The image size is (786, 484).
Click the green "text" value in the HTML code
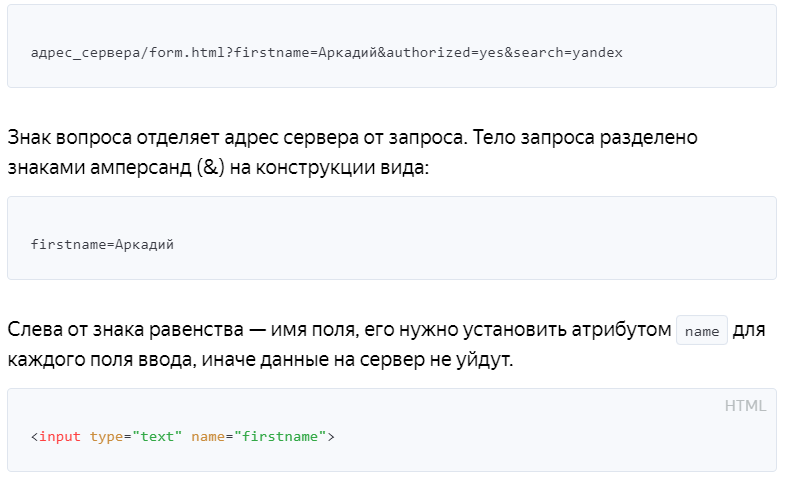click(x=157, y=436)
